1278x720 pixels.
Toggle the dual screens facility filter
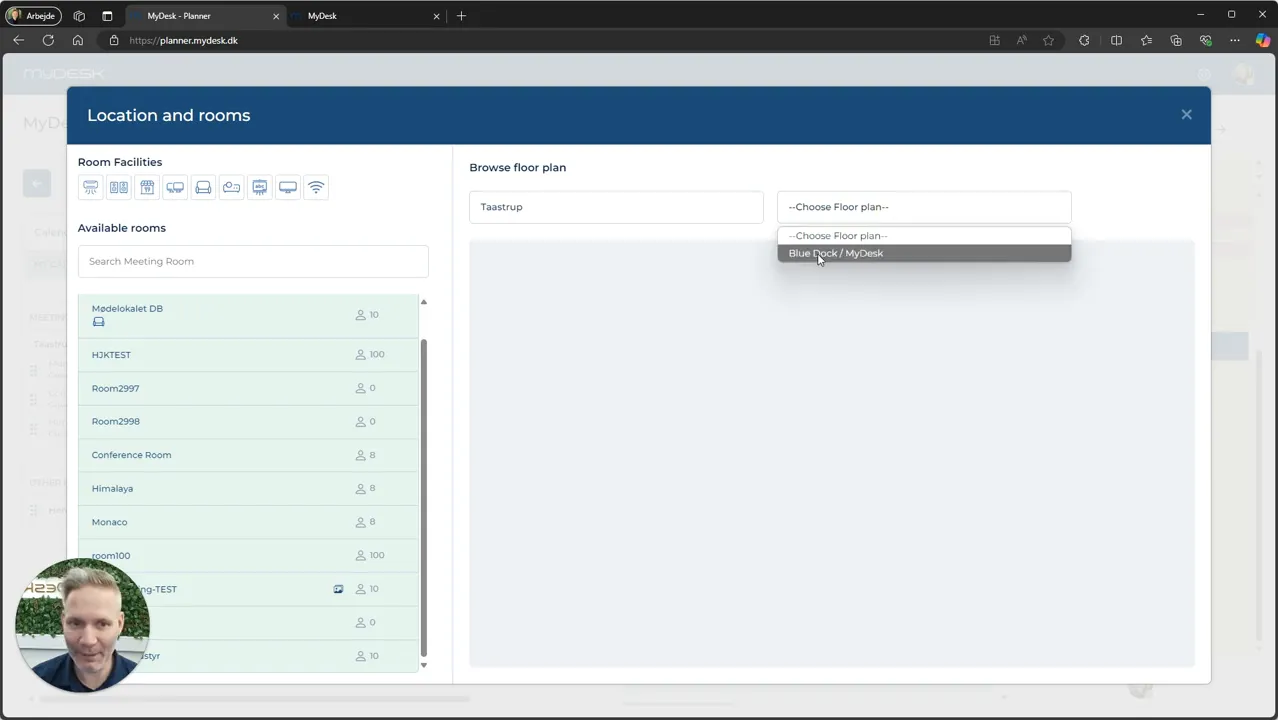[x=175, y=187]
